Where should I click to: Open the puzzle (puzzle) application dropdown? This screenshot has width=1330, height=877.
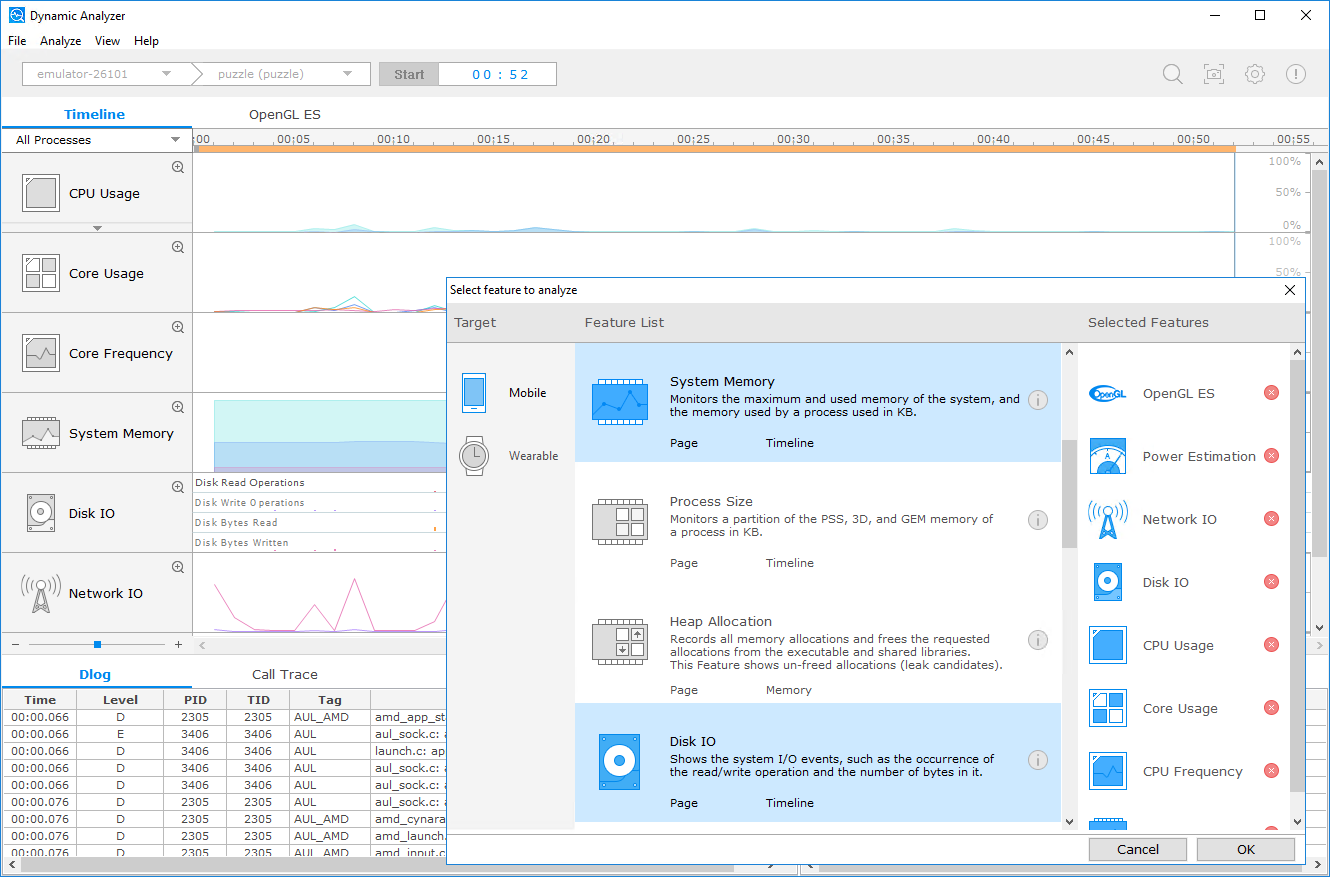[x=348, y=73]
